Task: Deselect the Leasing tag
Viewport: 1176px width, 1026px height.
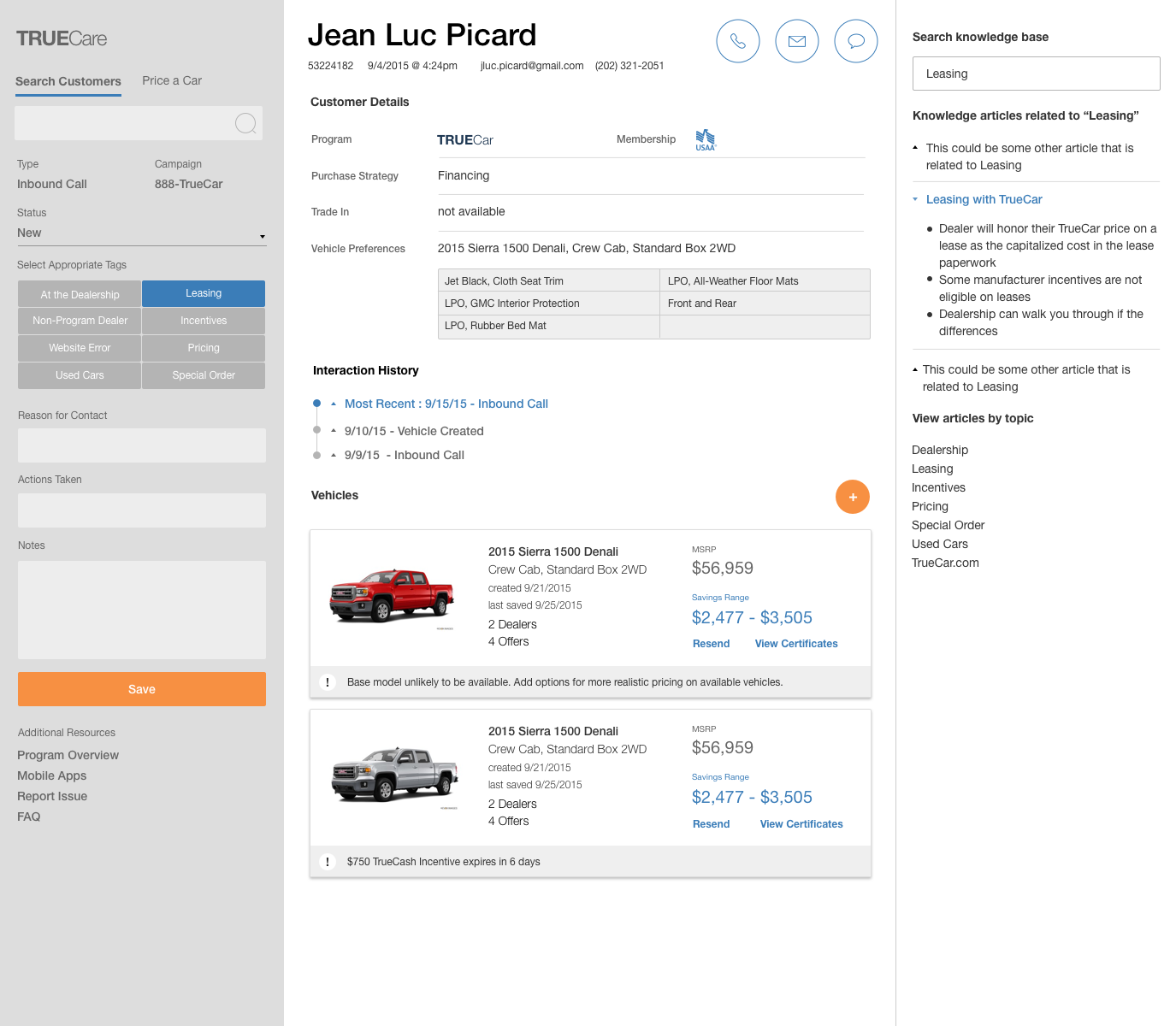Action: [203, 293]
